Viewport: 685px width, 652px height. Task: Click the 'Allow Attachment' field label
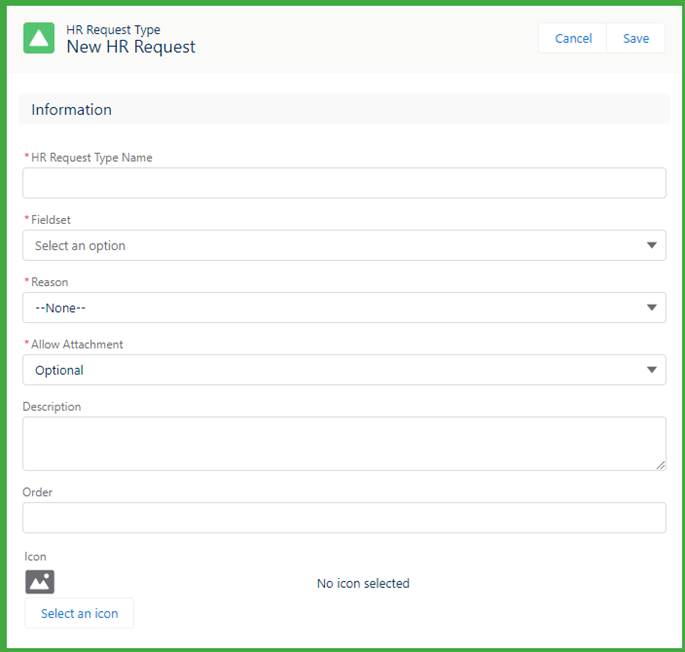77,344
